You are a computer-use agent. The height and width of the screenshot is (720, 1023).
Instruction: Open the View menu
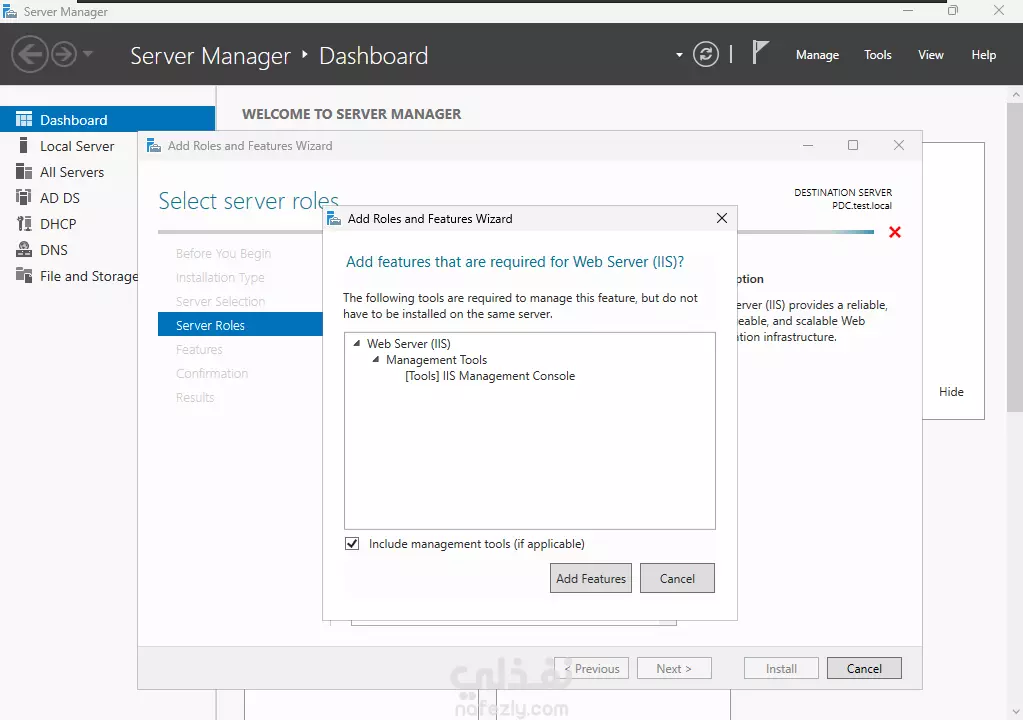click(x=930, y=55)
